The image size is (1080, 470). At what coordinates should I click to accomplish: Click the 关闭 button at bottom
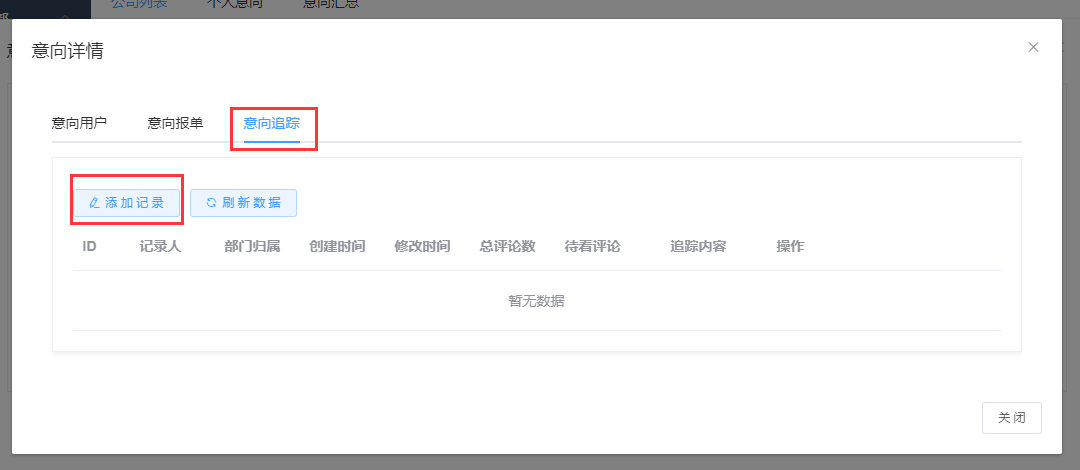click(x=1011, y=418)
